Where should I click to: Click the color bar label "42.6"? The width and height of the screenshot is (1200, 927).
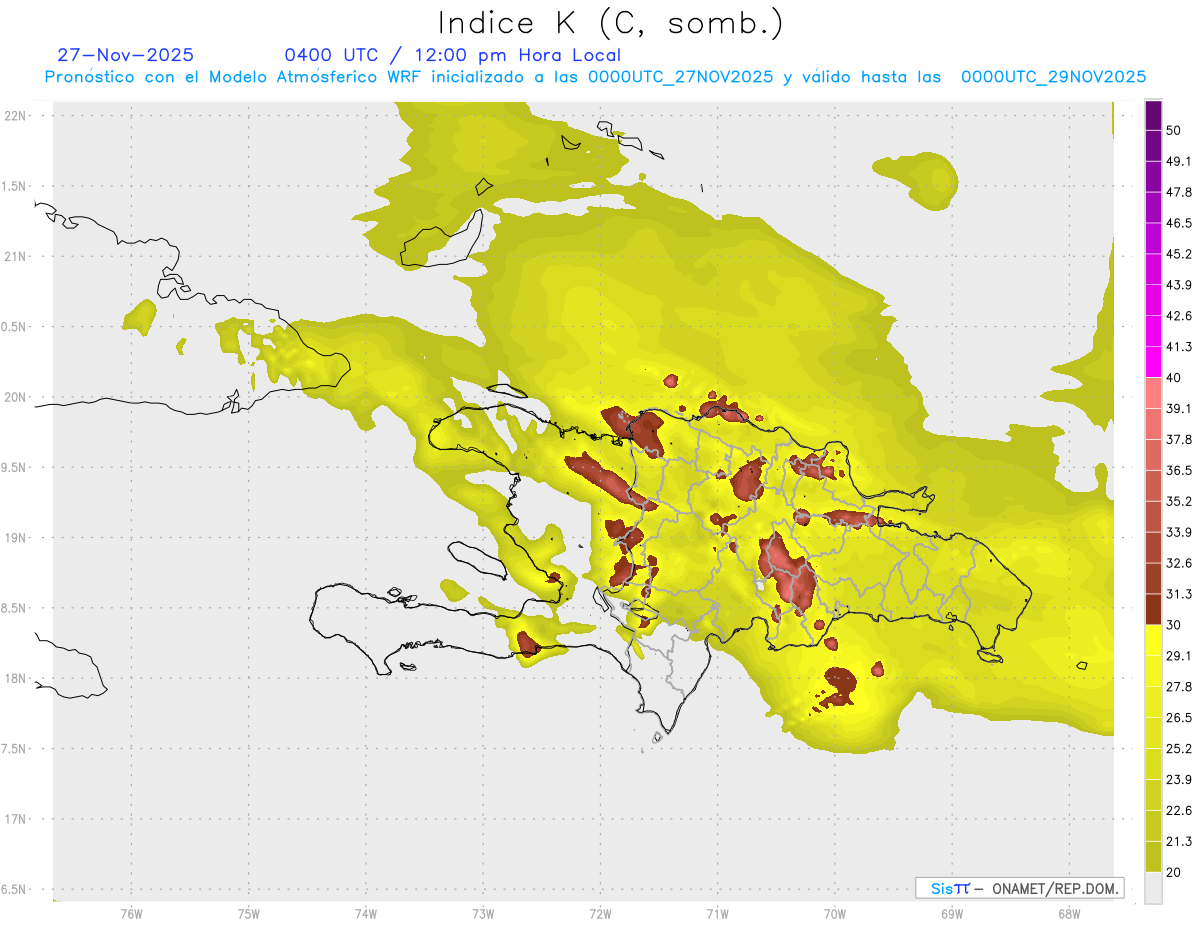pos(1178,316)
